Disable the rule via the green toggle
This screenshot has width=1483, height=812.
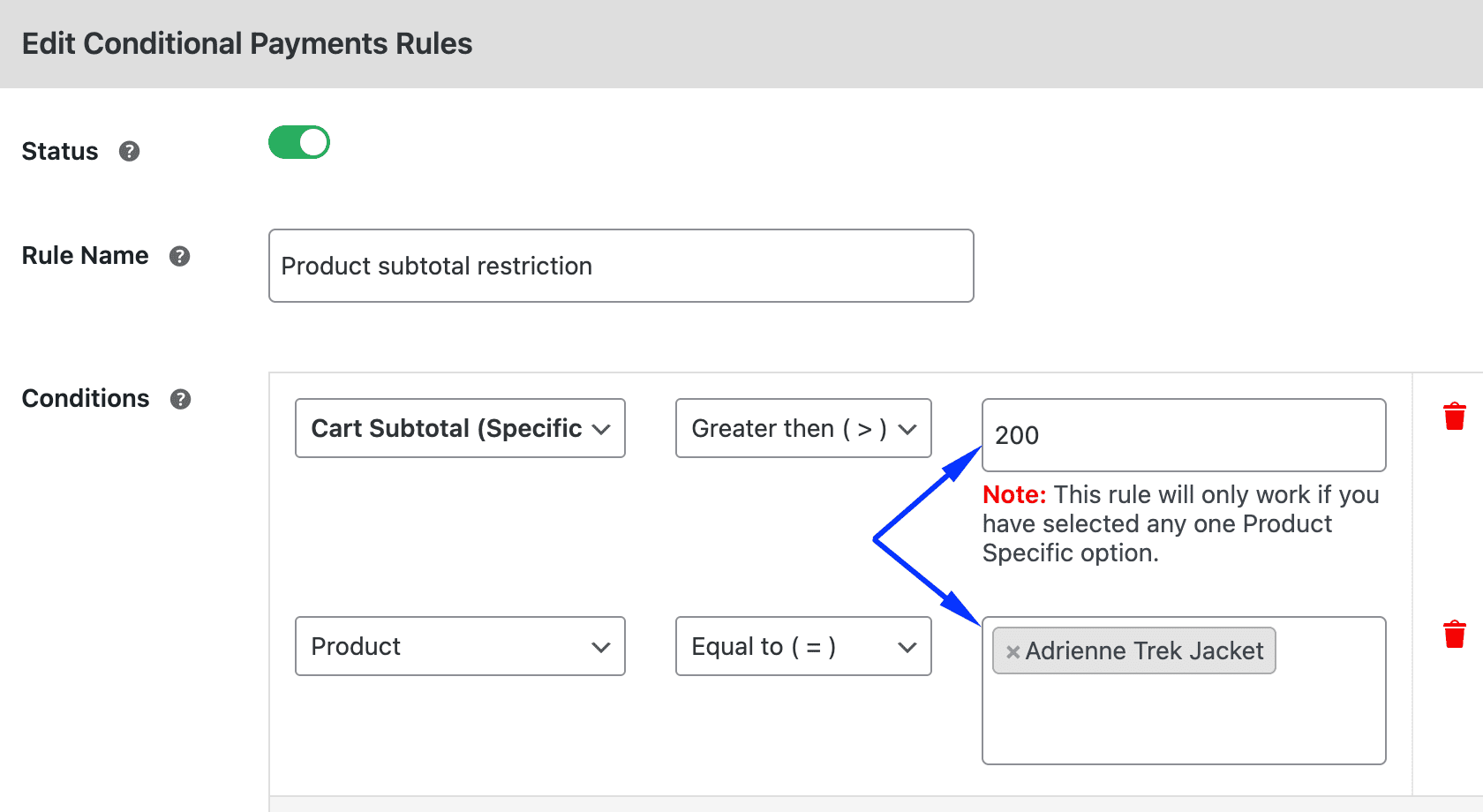pos(299,142)
